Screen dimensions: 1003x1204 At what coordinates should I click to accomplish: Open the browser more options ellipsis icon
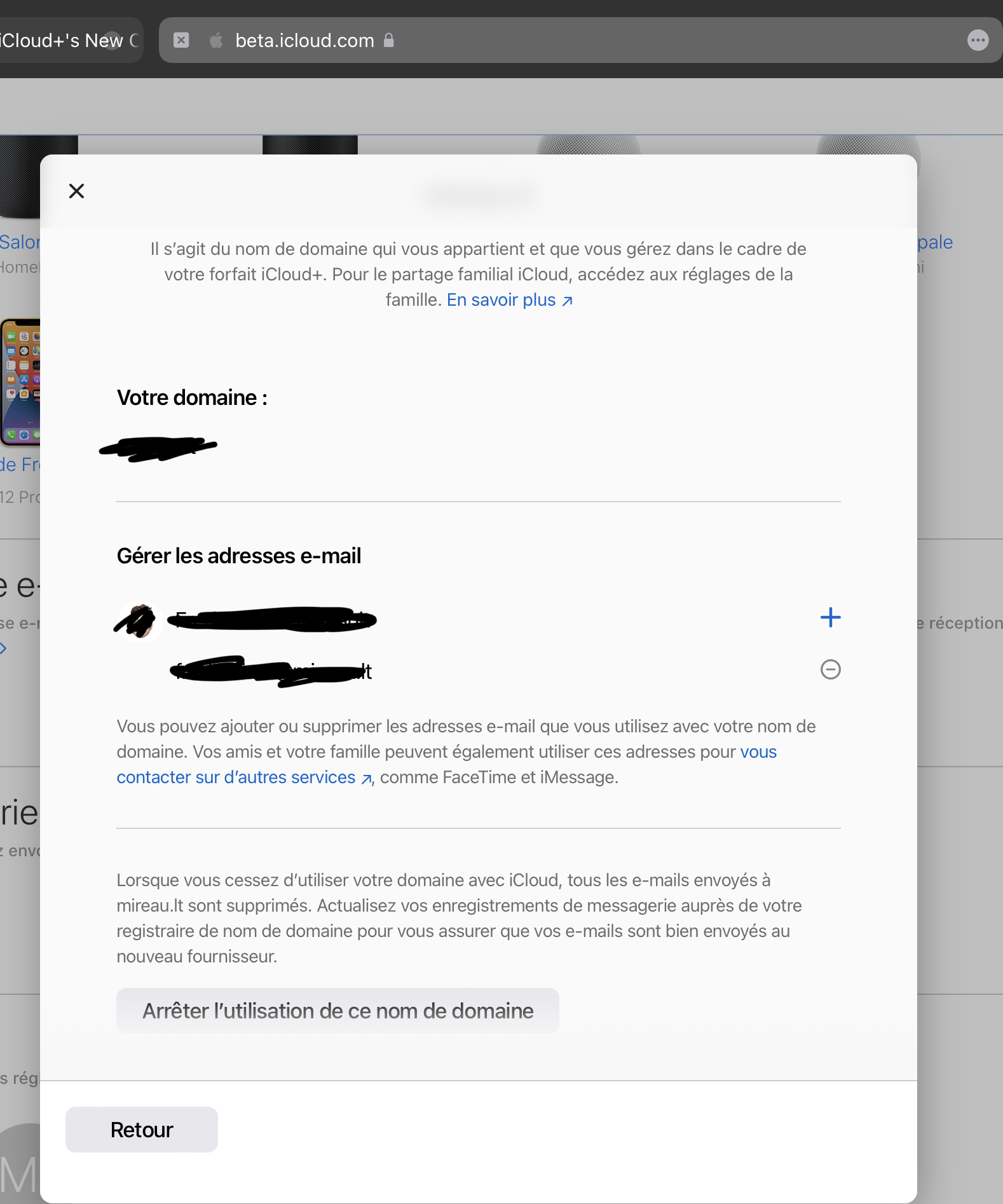tap(978, 41)
